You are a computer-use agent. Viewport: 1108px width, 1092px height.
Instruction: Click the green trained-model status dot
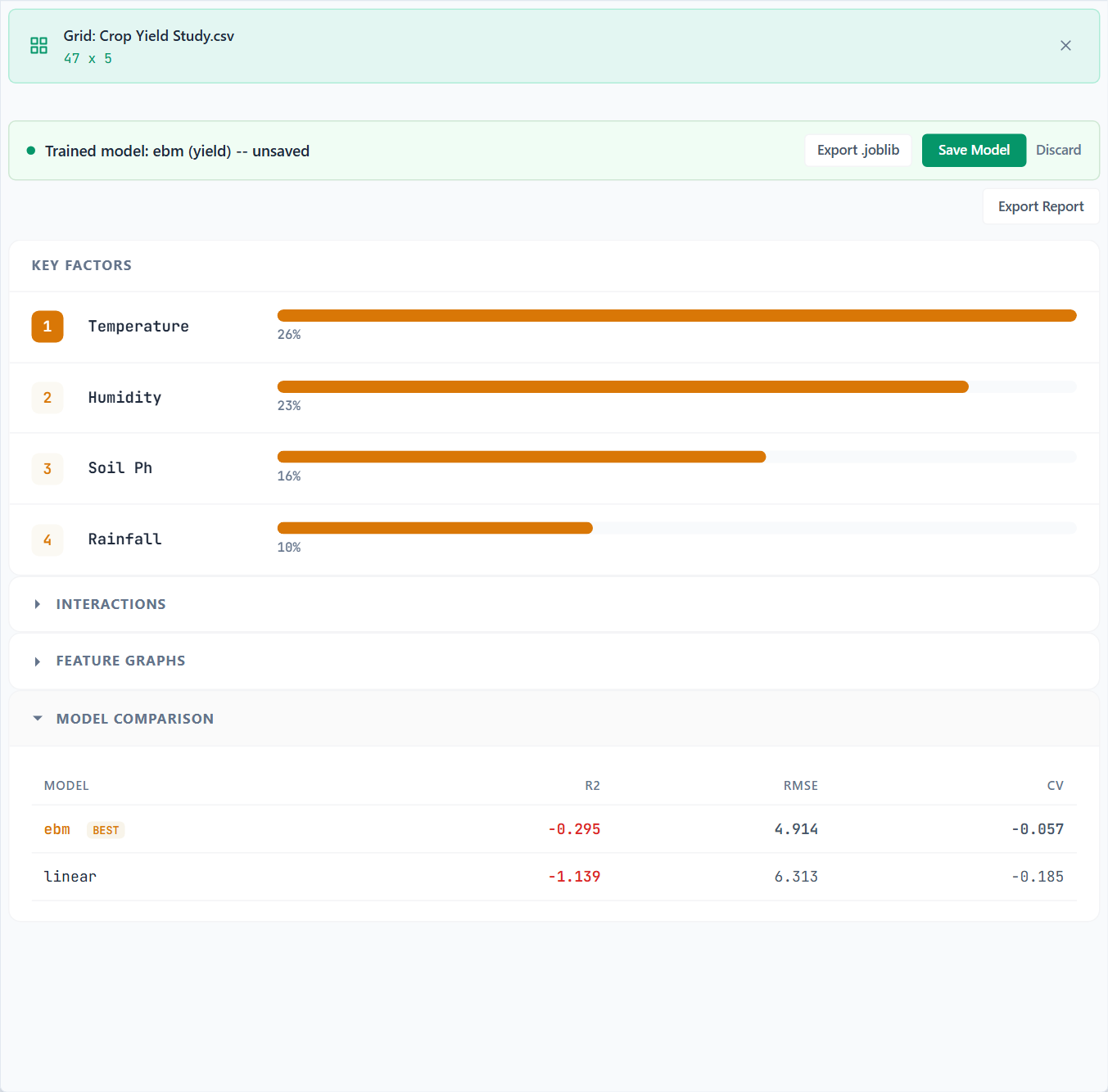point(31,151)
